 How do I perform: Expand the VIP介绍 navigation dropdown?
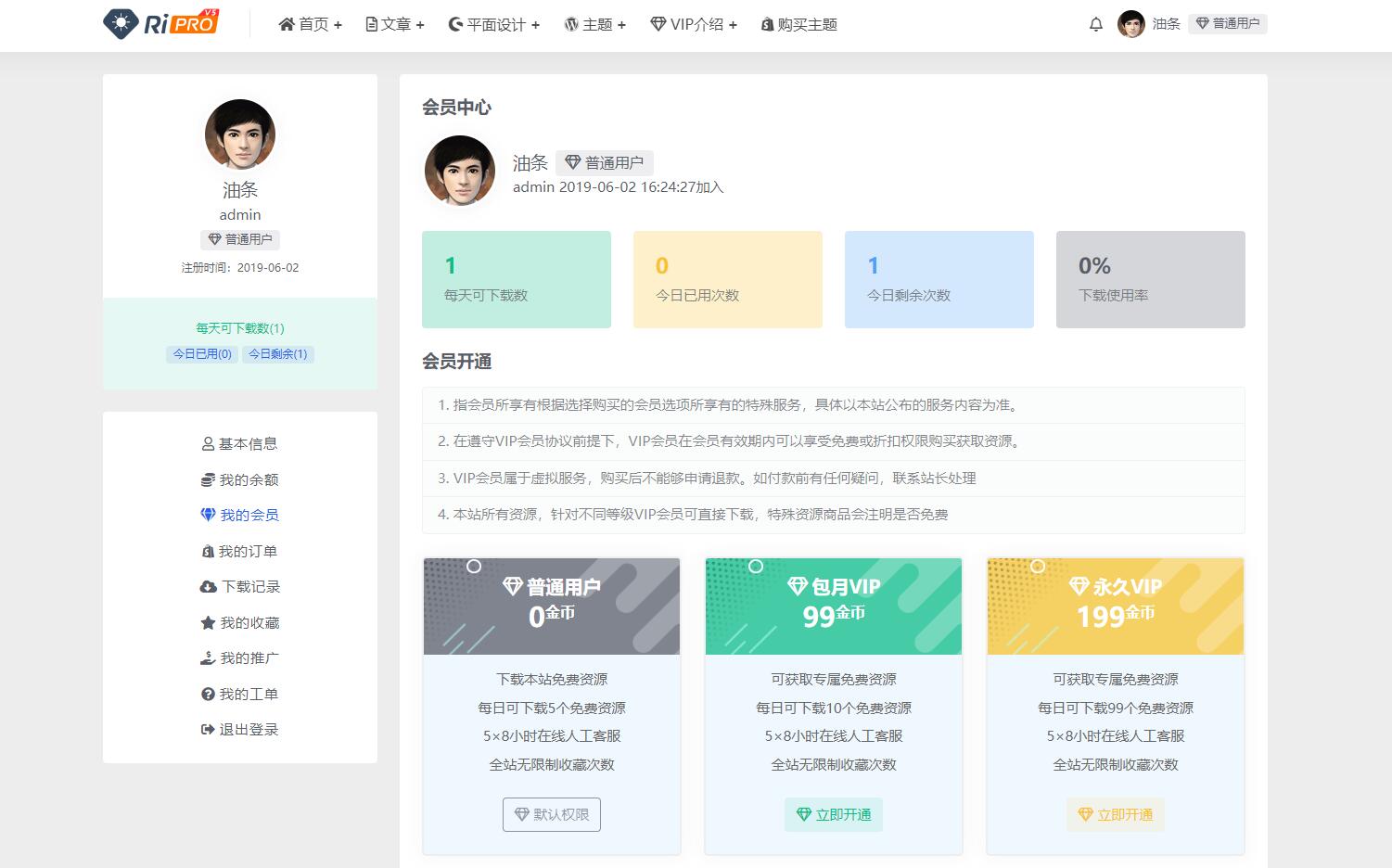click(x=693, y=24)
